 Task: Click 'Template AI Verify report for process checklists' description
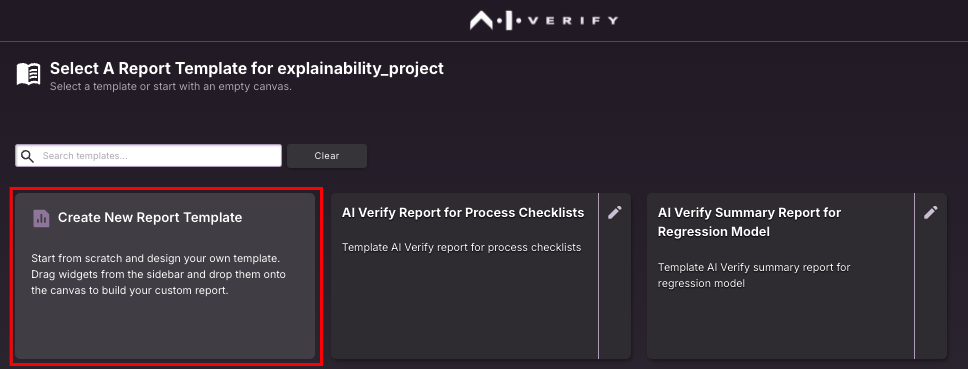coord(462,247)
